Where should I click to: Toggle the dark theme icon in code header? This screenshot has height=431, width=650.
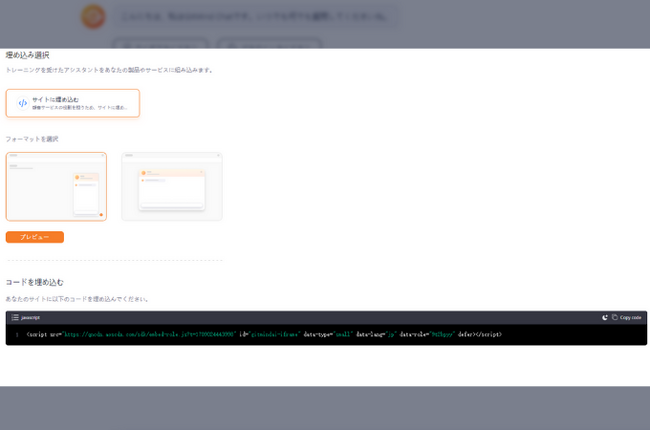coord(605,317)
